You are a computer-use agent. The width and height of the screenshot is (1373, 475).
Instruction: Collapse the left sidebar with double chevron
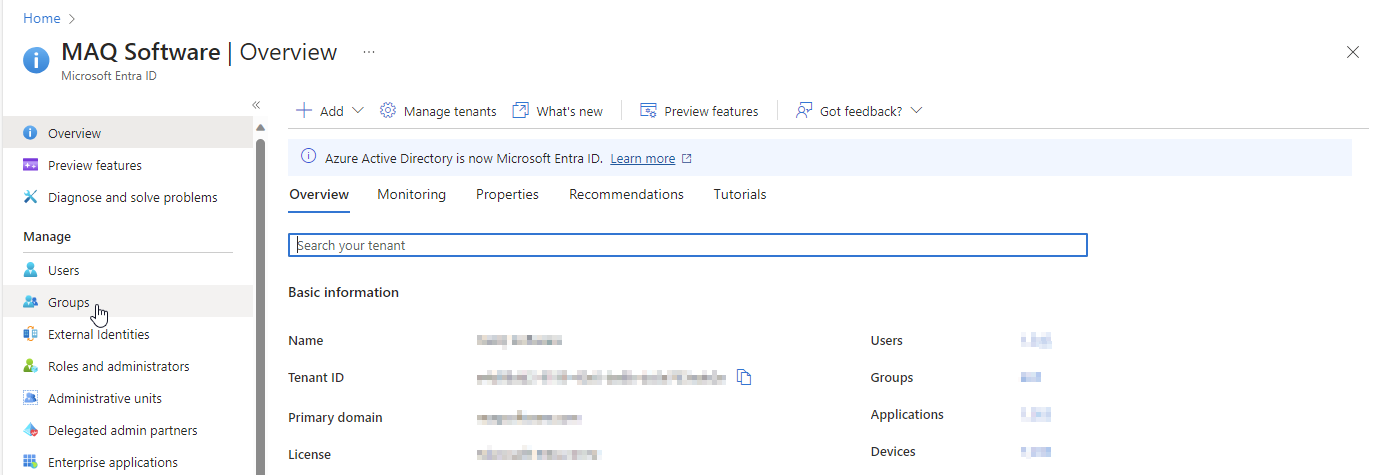pos(256,105)
